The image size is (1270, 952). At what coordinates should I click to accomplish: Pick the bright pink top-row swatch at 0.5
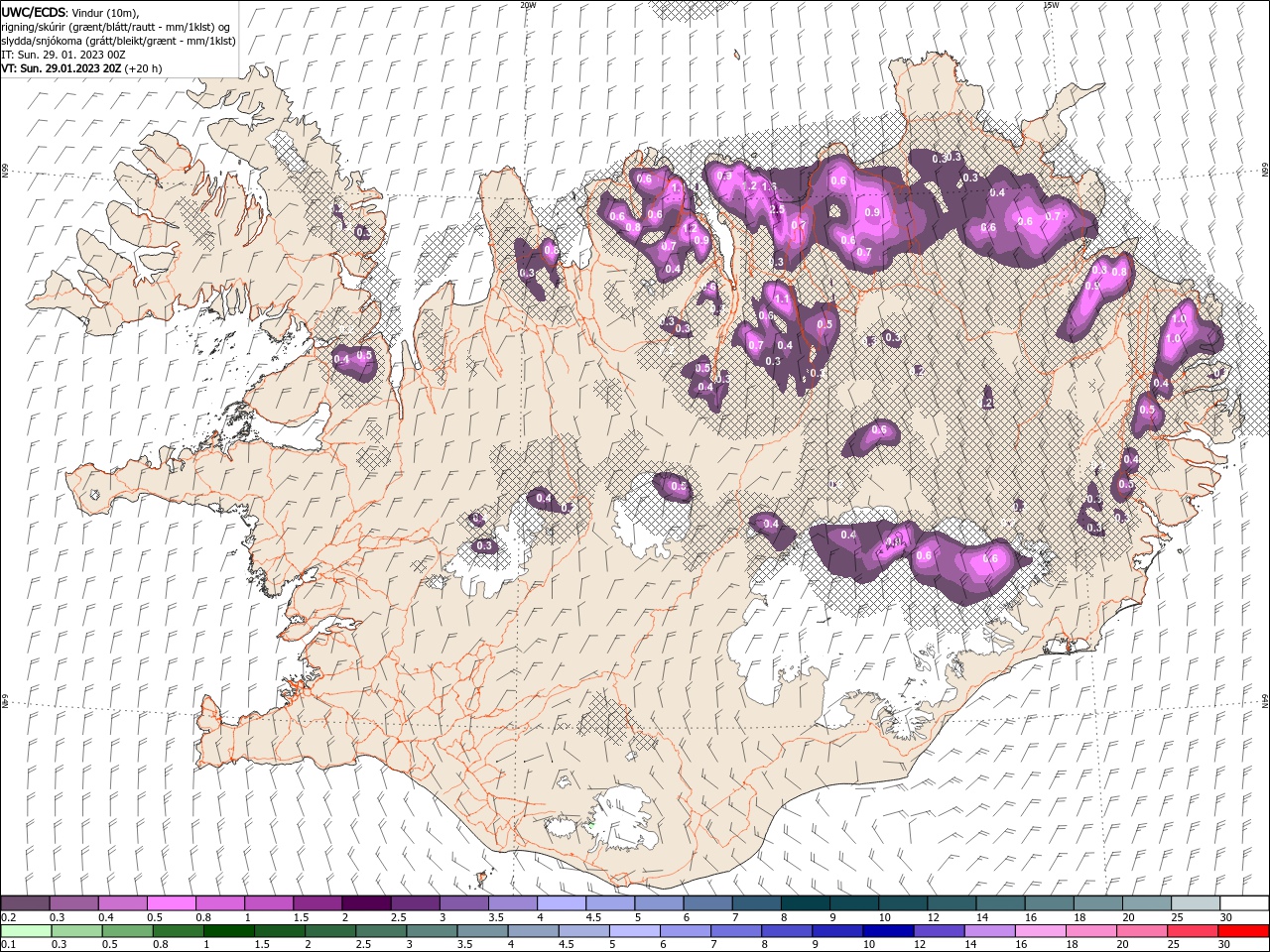[x=172, y=903]
